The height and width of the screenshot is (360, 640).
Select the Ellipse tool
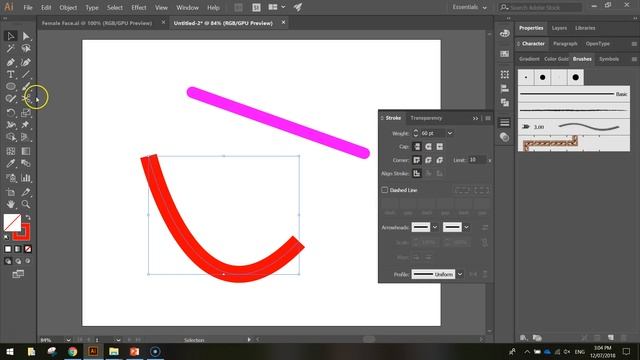11,87
